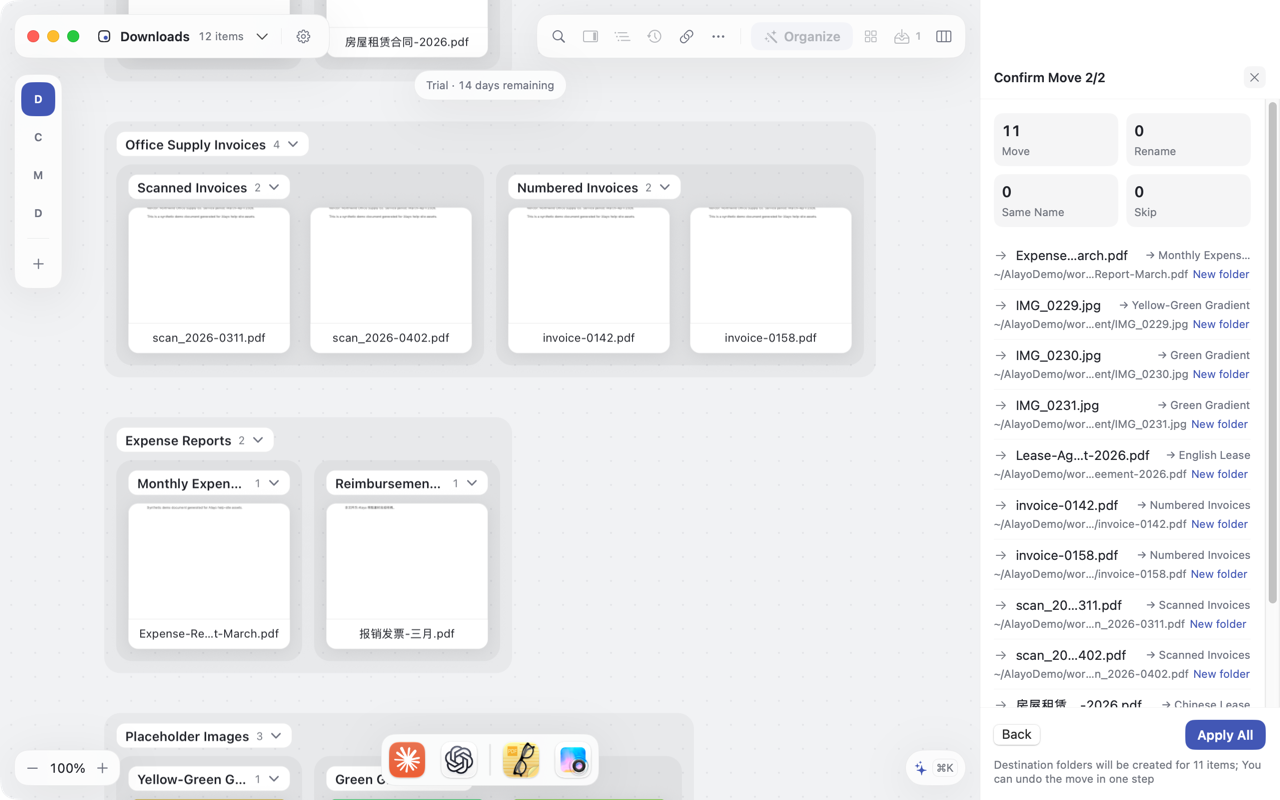Collapse the Office Supply Invoices group
The image size is (1280, 800).
point(293,145)
